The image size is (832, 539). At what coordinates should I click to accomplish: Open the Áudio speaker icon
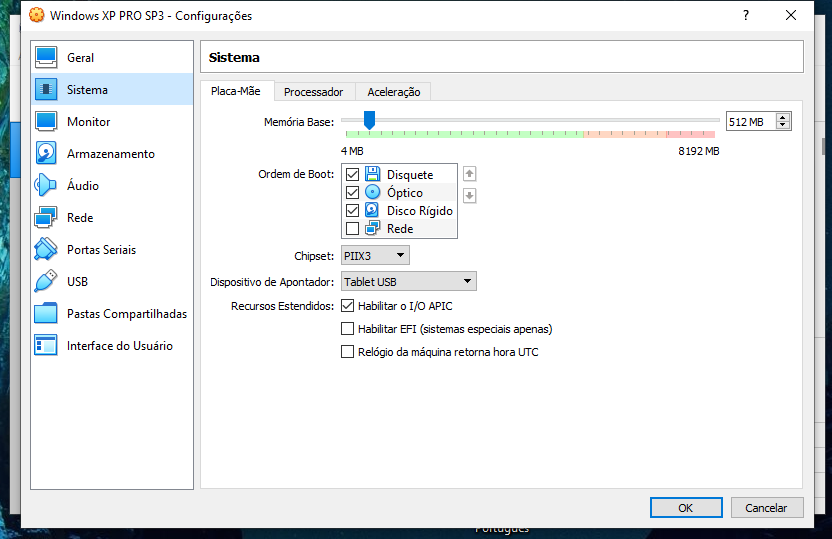tap(46, 185)
